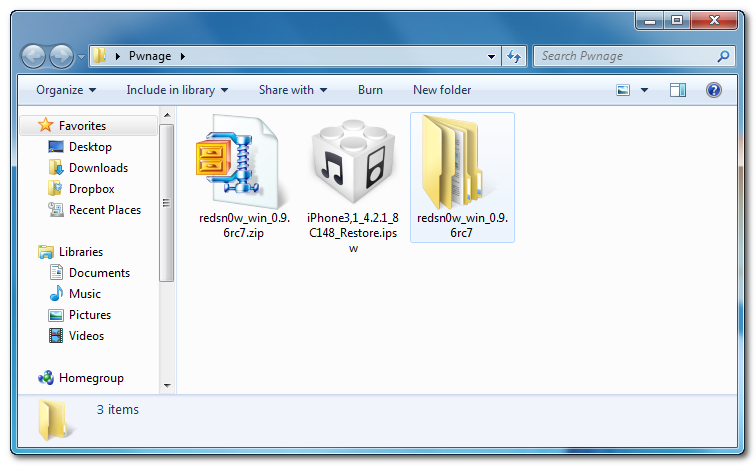Open the address bar history dropdown

pyautogui.click(x=491, y=56)
